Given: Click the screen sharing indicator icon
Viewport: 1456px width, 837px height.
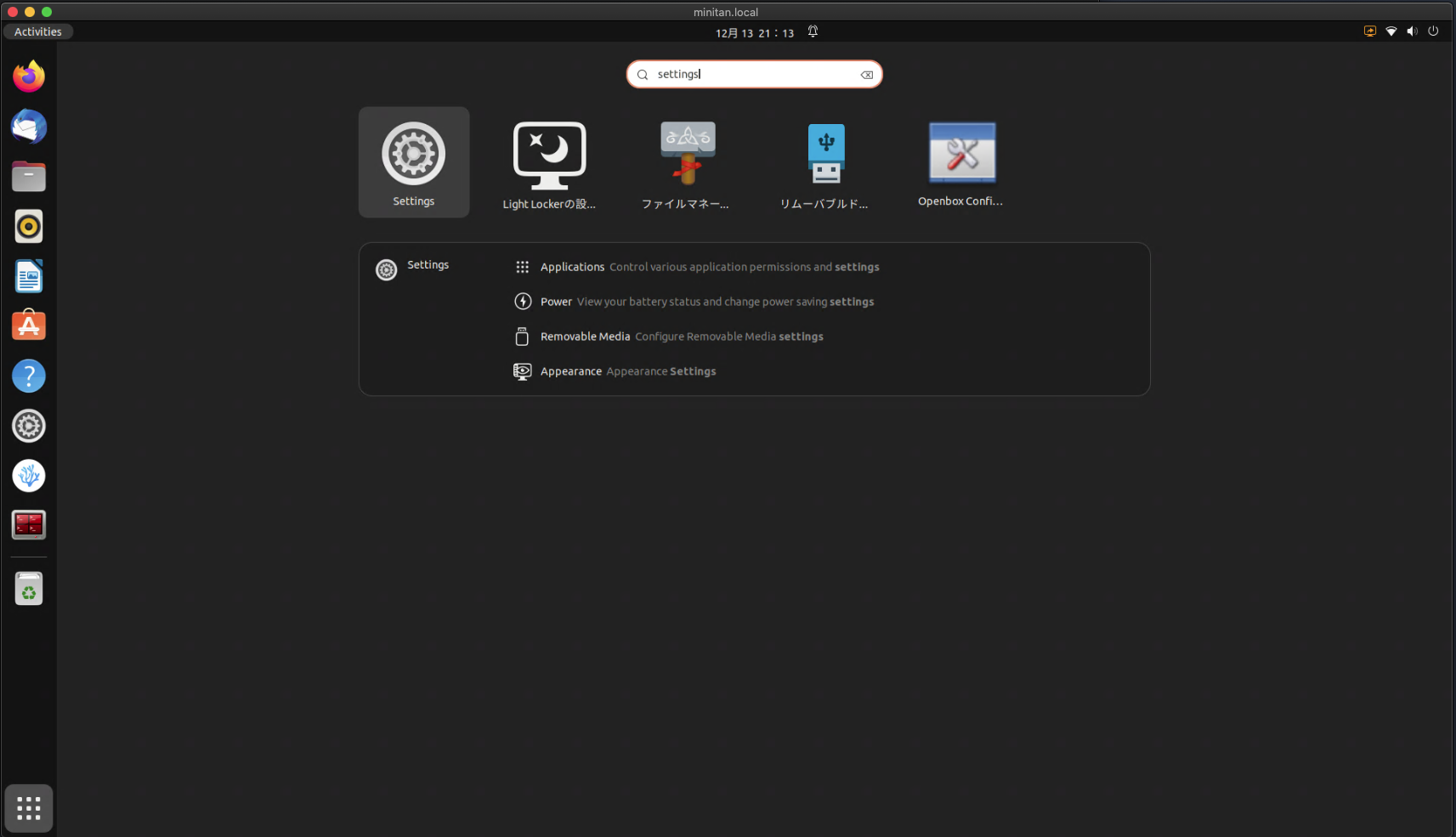Looking at the screenshot, I should 1370,31.
